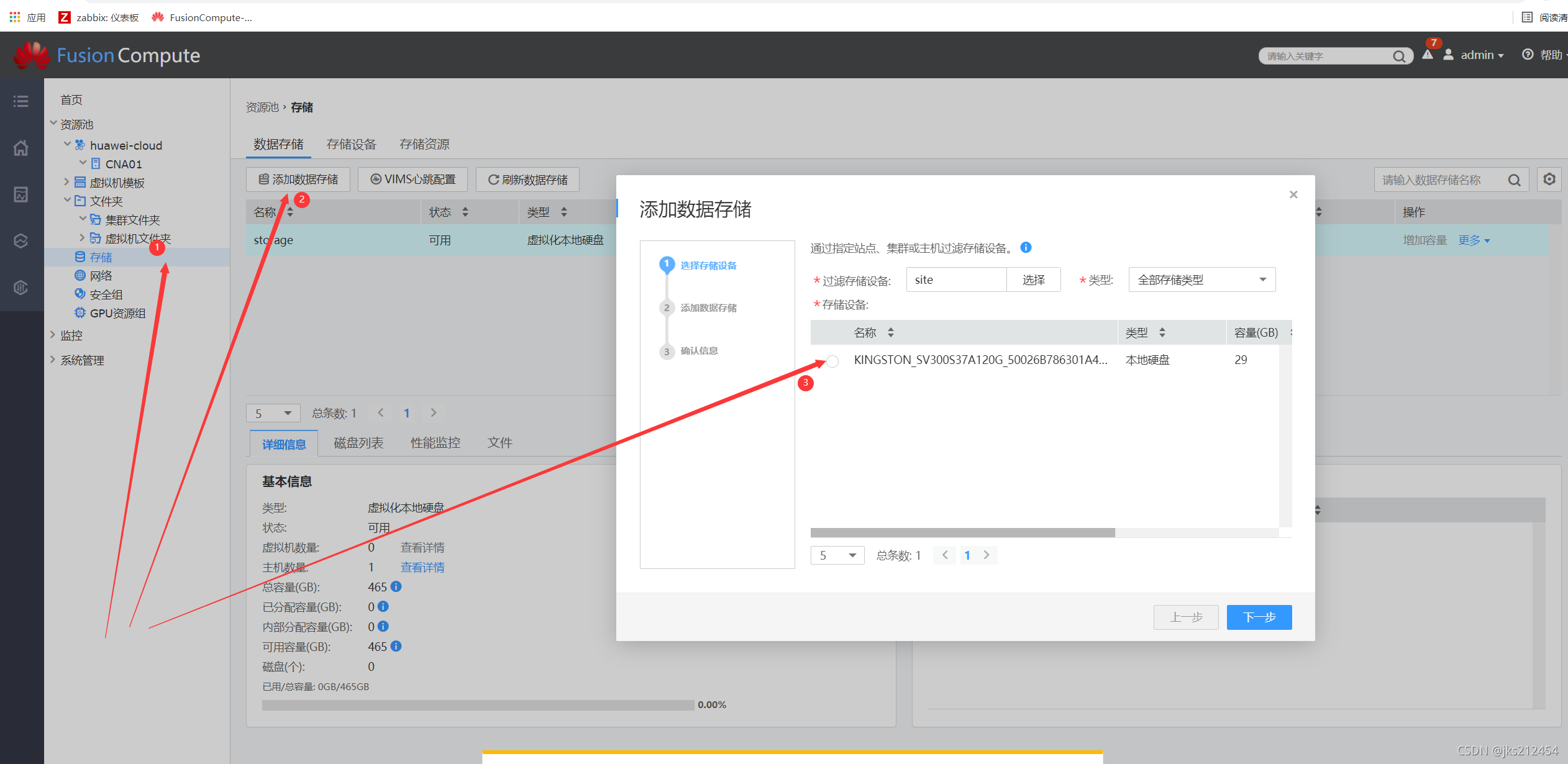This screenshot has height=764, width=1568.
Task: Switch to the 存储设备 tab
Action: 352,144
